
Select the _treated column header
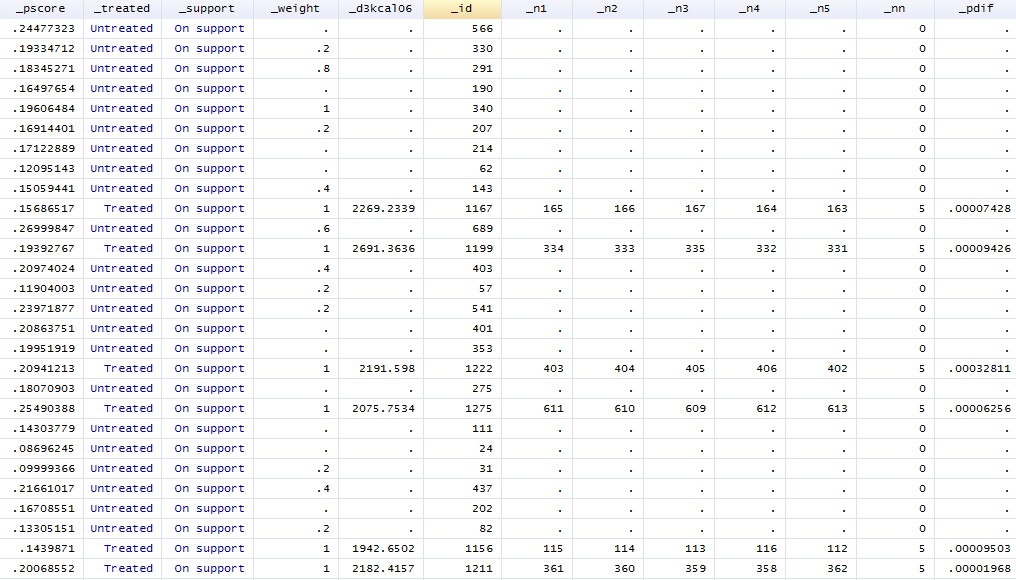(122, 9)
